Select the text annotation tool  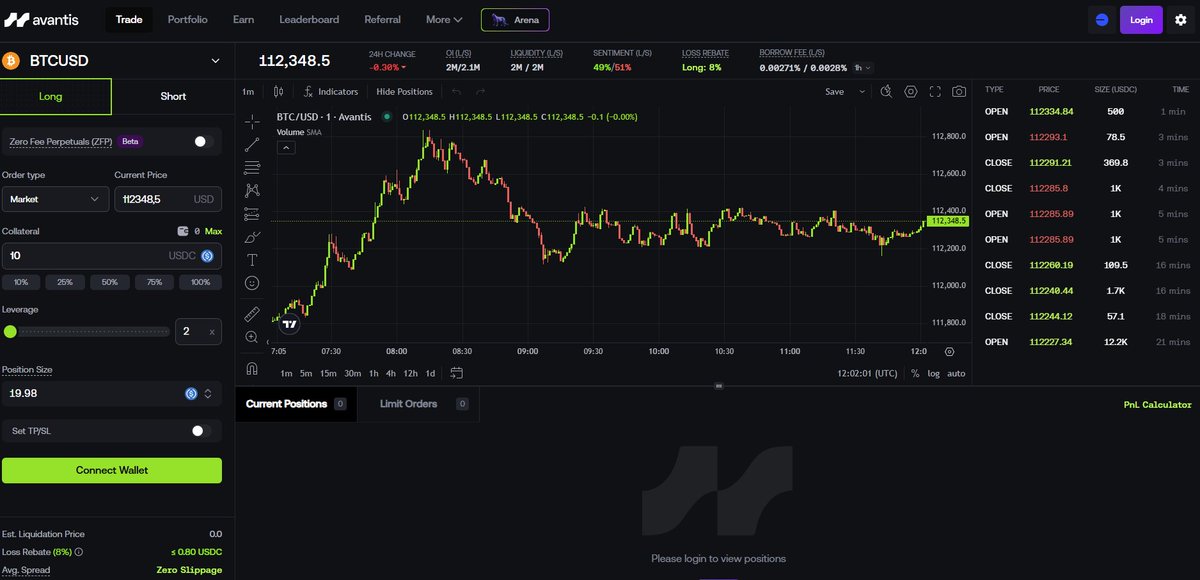[252, 260]
